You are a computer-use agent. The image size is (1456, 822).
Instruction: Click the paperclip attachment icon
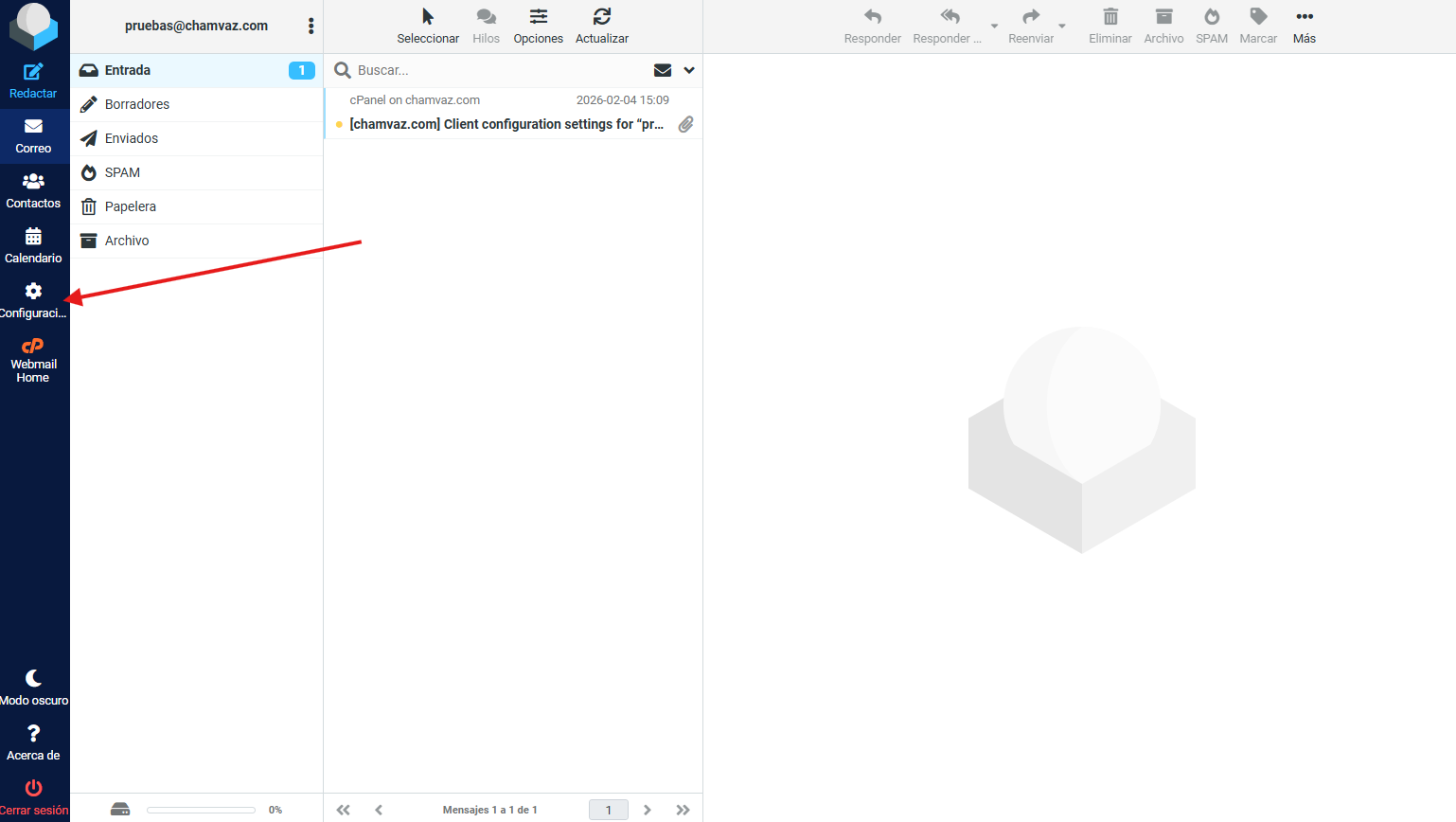[685, 124]
